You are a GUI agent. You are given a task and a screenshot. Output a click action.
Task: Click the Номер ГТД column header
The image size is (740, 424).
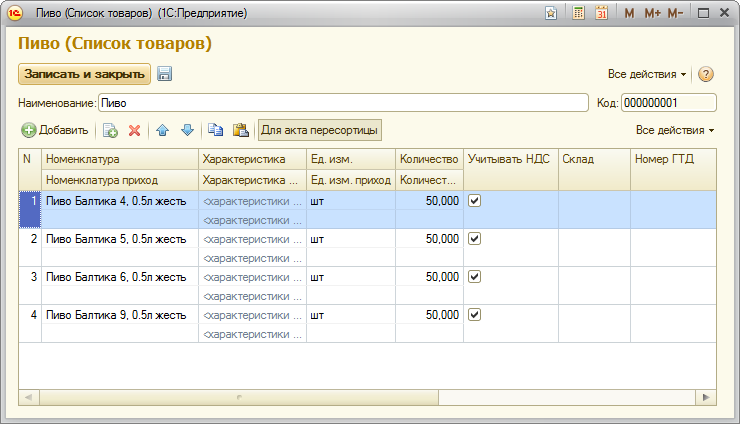673,169
